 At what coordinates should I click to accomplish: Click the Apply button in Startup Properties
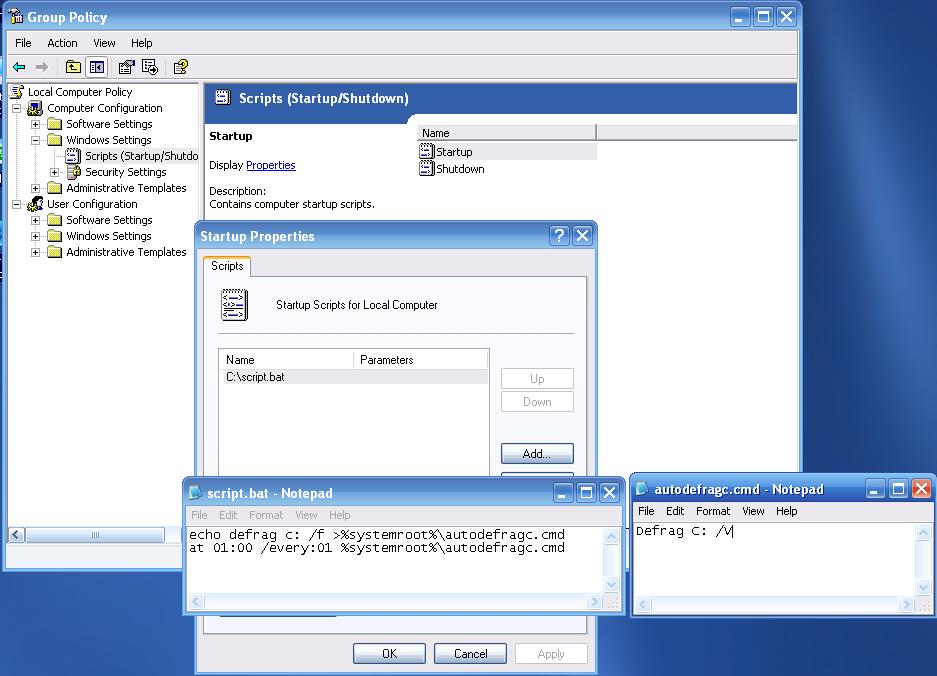click(x=551, y=654)
